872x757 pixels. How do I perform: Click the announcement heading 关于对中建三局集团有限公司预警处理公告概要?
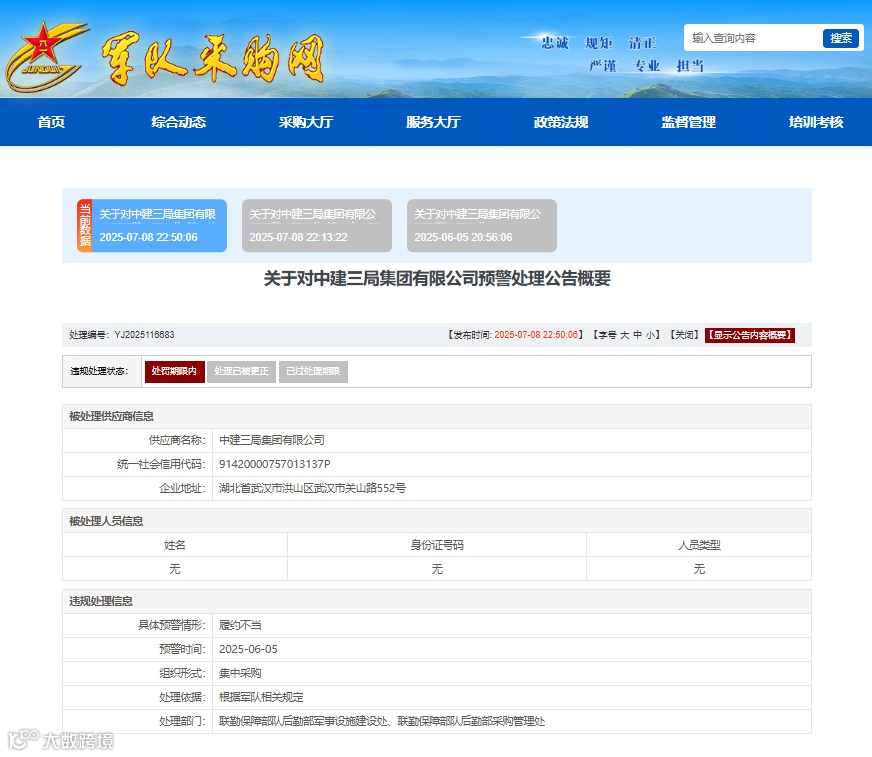[x=437, y=278]
